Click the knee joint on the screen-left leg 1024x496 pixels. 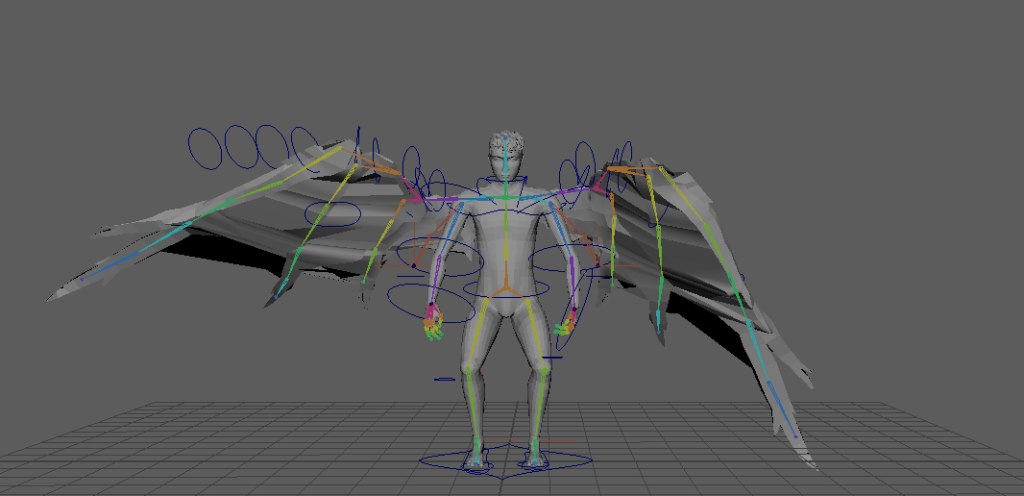(x=468, y=371)
